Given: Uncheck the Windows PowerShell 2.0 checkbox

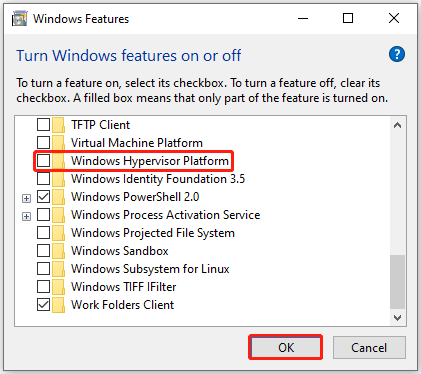Looking at the screenshot, I should pos(43,197).
